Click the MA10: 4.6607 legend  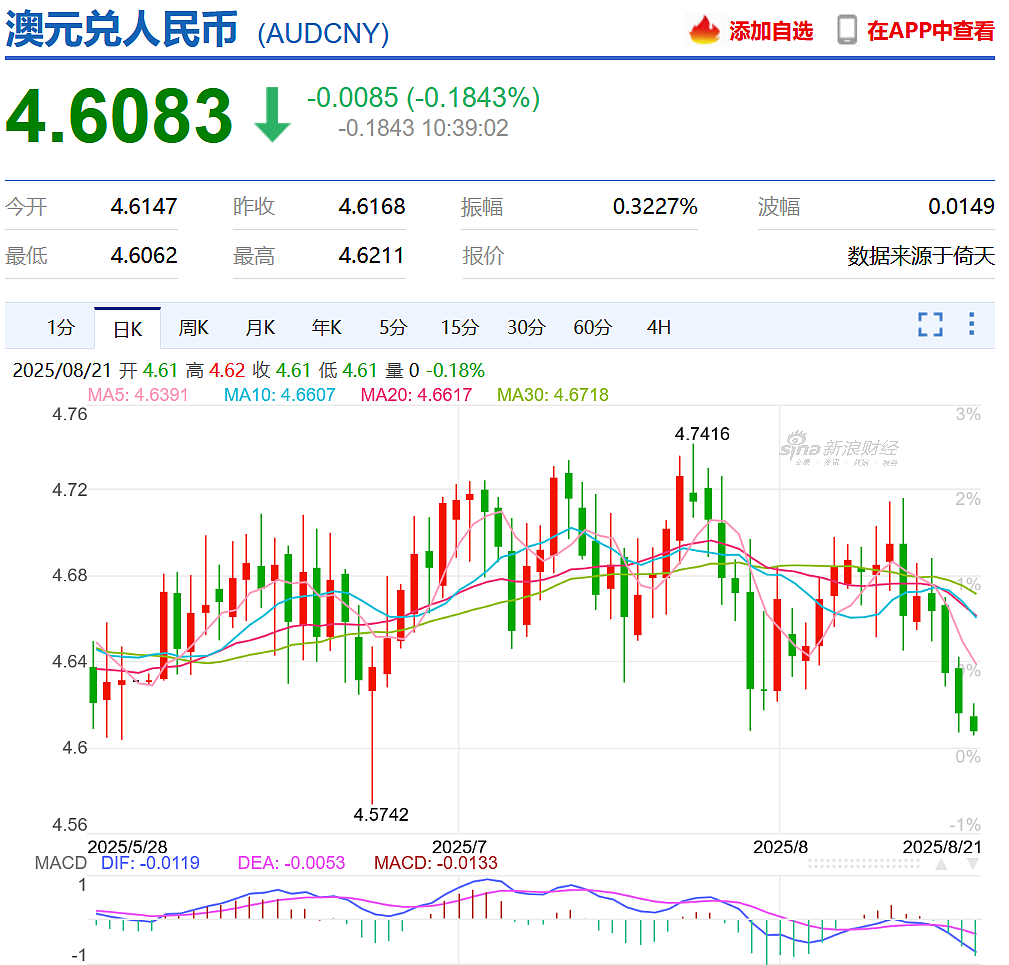point(279,394)
